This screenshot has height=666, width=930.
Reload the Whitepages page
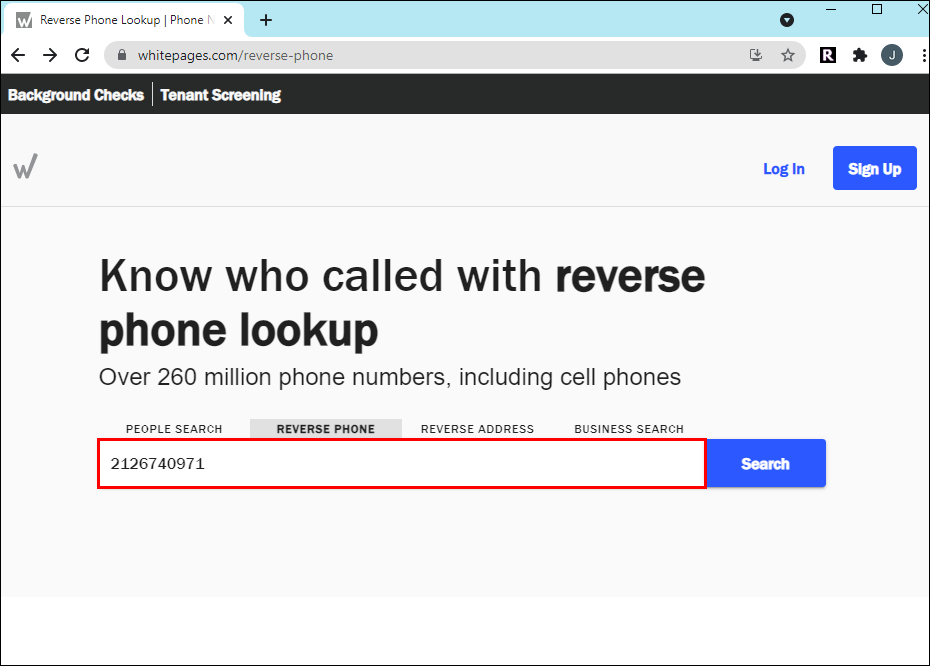click(82, 55)
